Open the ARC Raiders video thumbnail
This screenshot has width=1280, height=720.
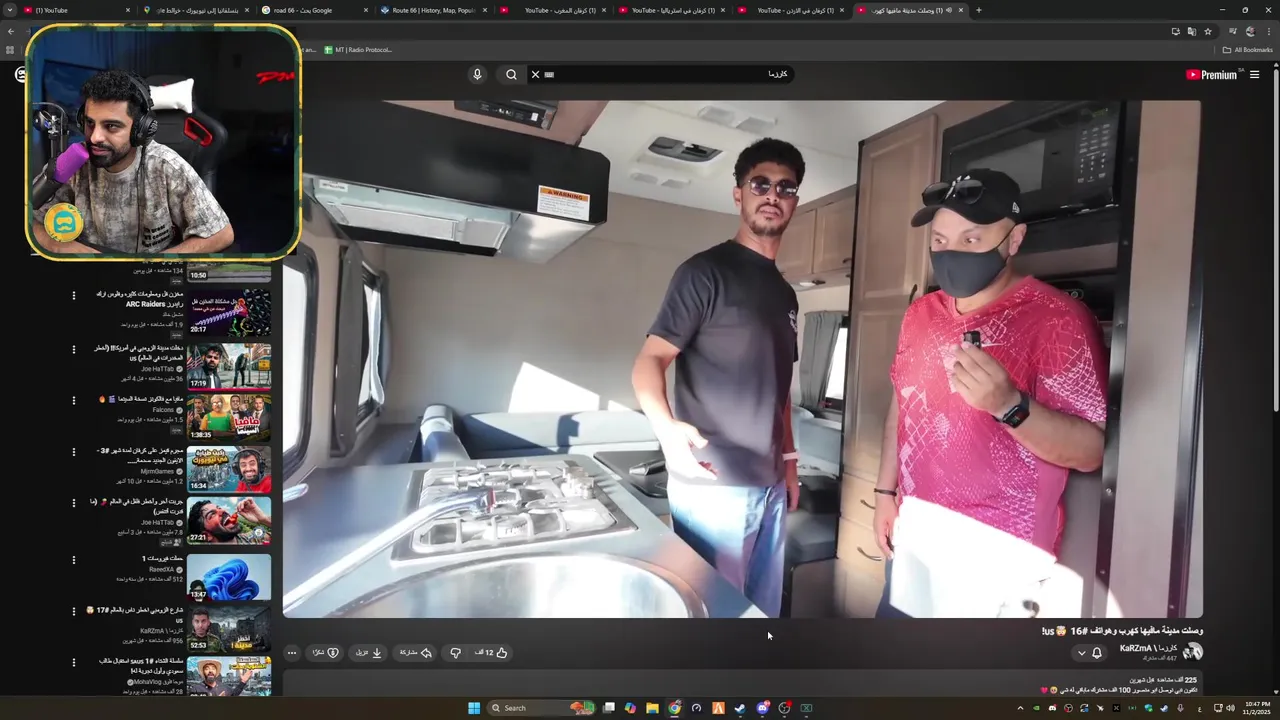click(229, 312)
